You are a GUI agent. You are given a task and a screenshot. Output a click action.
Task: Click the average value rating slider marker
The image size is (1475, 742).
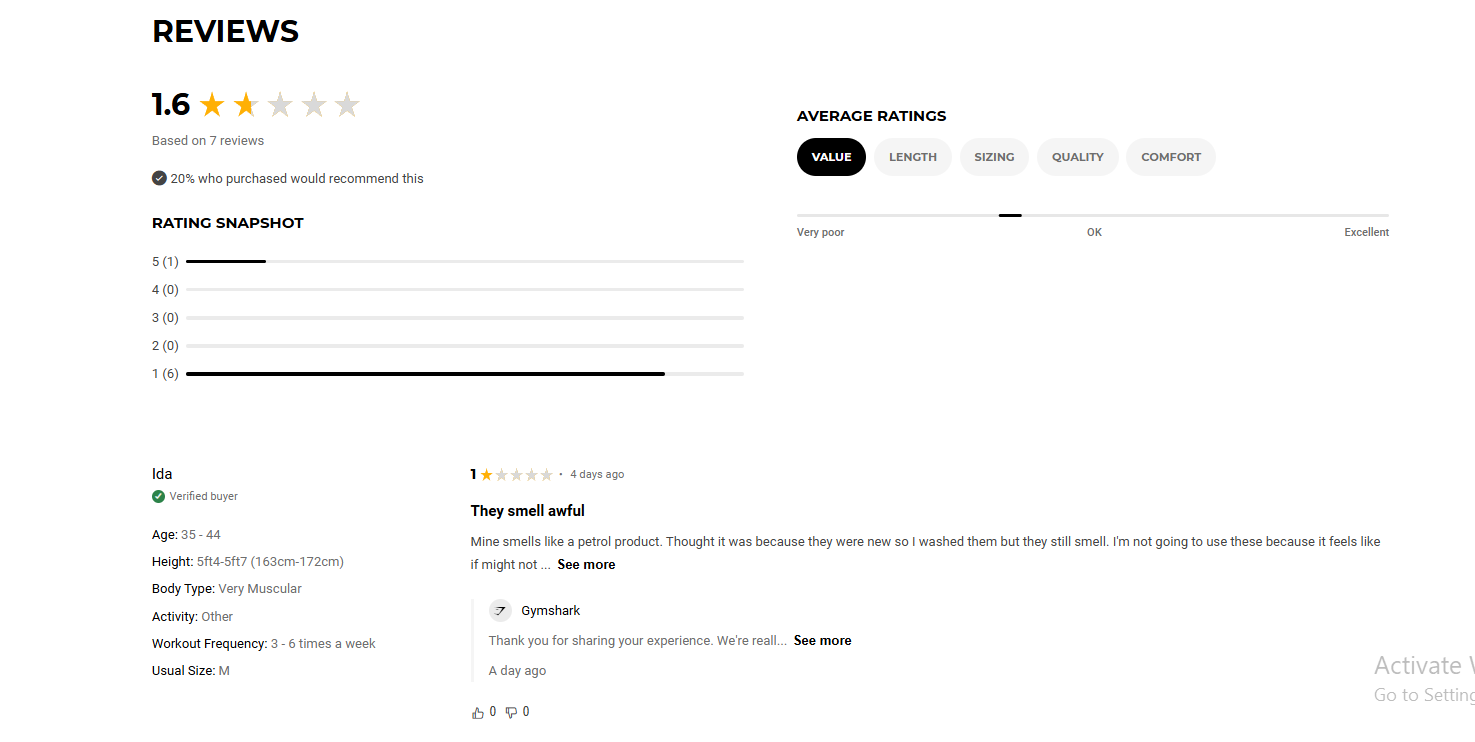pos(1010,215)
